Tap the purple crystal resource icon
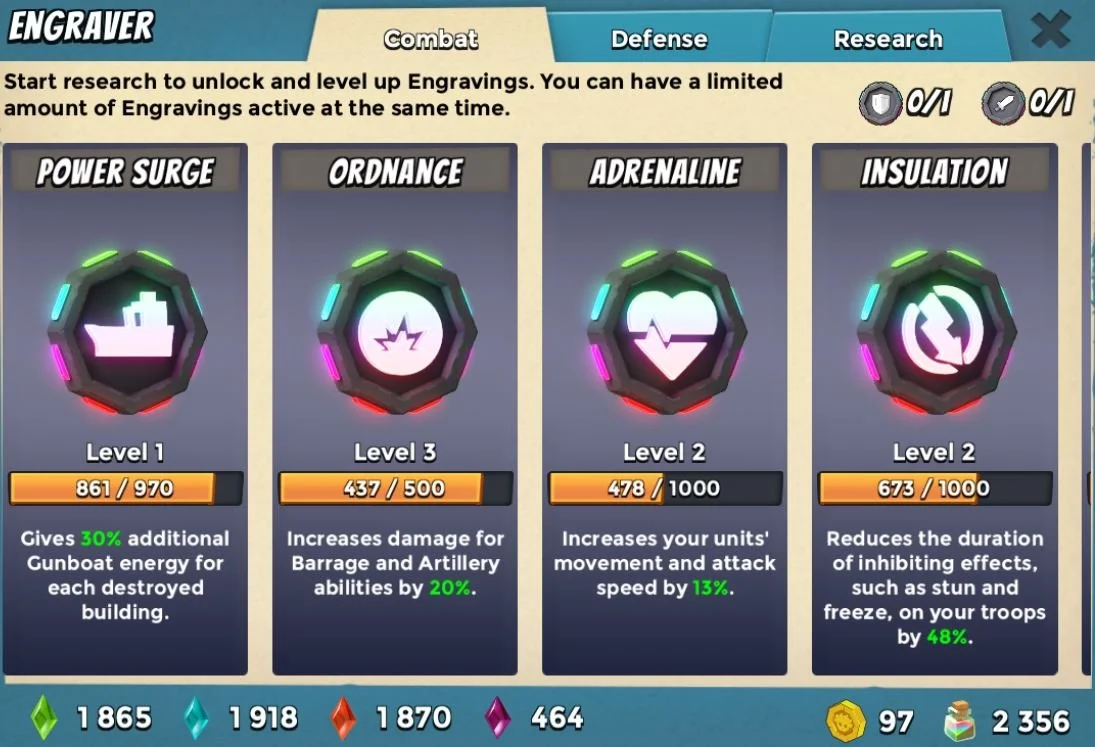This screenshot has height=747, width=1095. (x=497, y=718)
